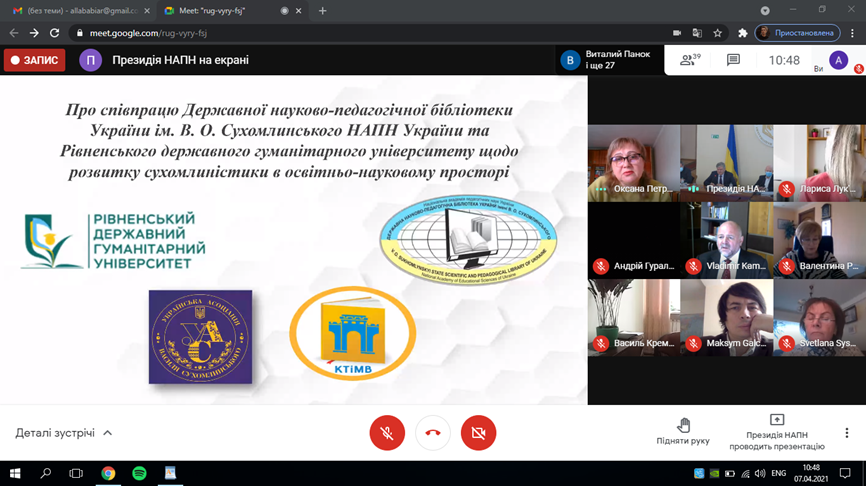
Task: Go back in browser history
Action: 14,33
